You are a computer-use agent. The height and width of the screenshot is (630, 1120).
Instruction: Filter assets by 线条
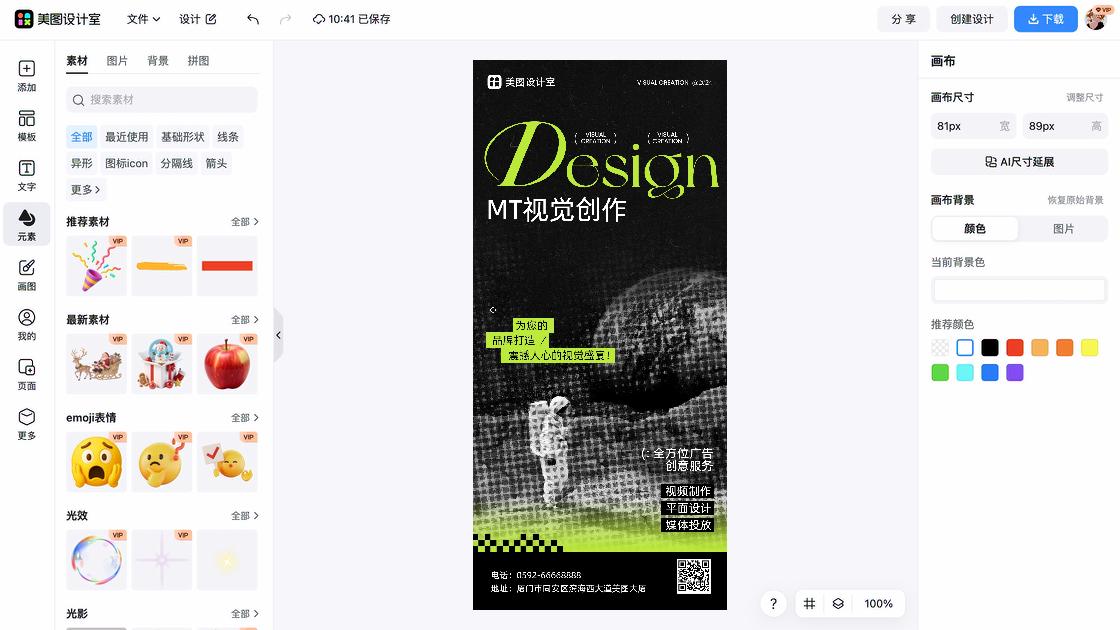point(228,136)
